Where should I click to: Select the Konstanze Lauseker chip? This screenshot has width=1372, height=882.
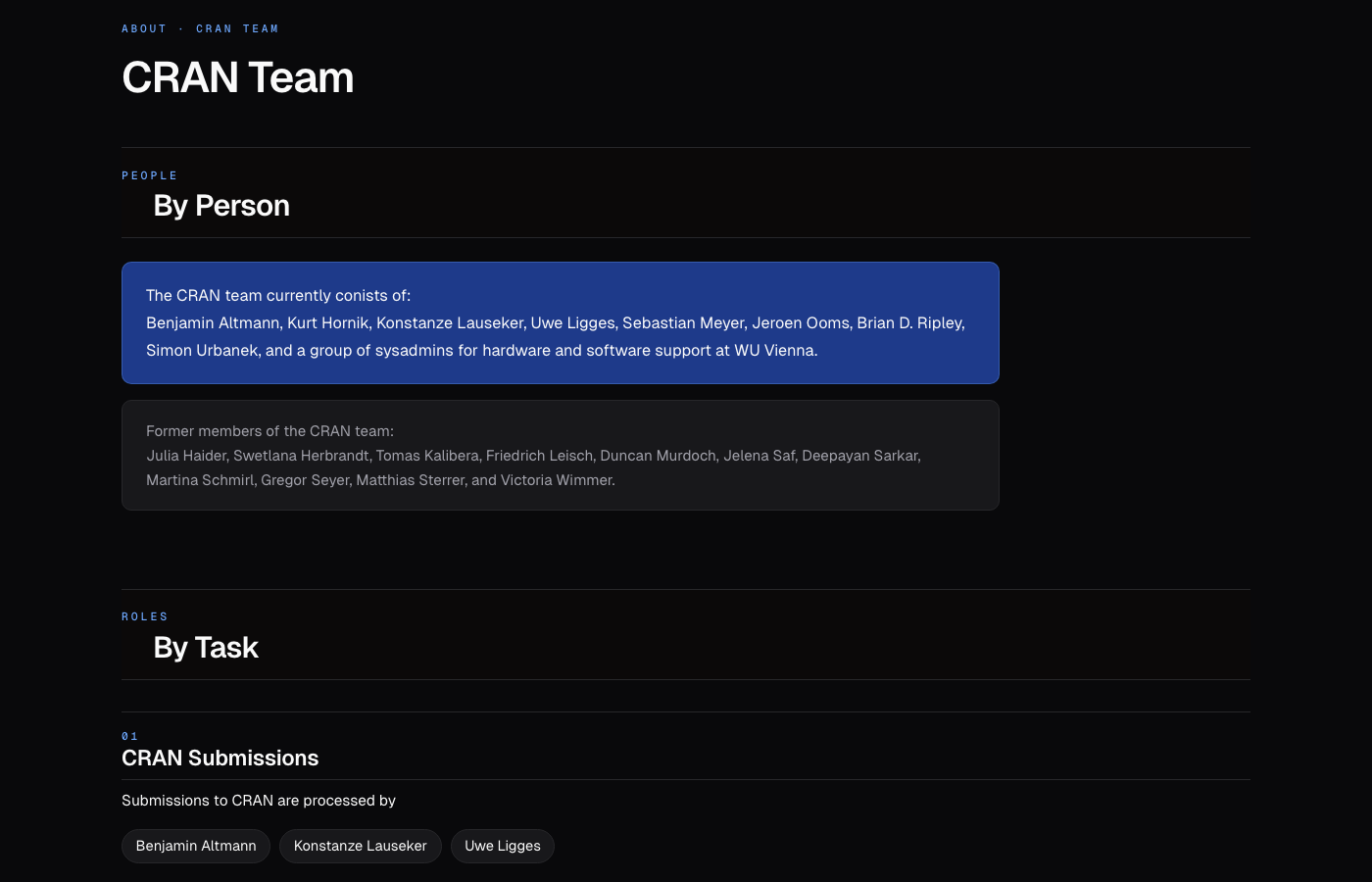361,846
